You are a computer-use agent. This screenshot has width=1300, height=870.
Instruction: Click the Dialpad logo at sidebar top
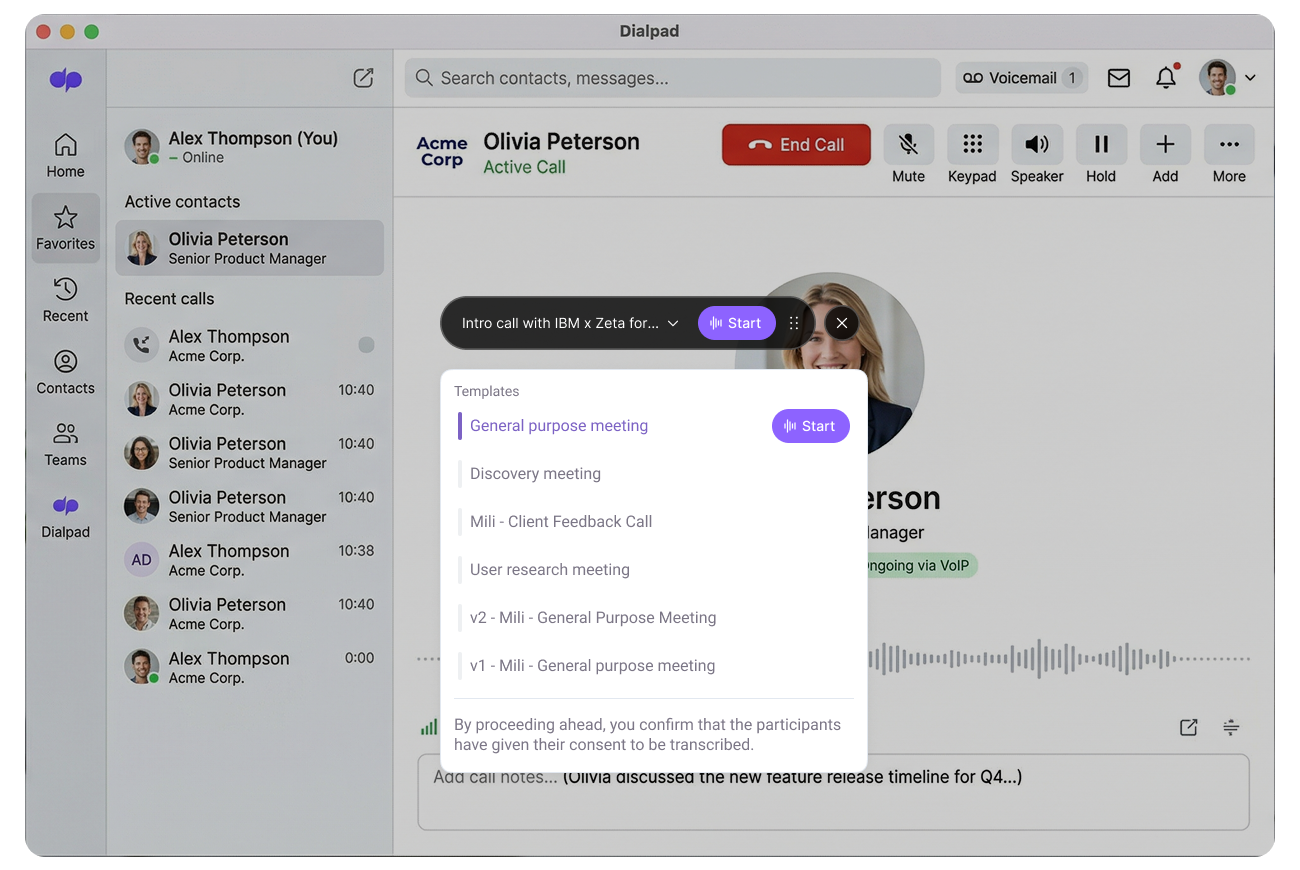point(66,80)
